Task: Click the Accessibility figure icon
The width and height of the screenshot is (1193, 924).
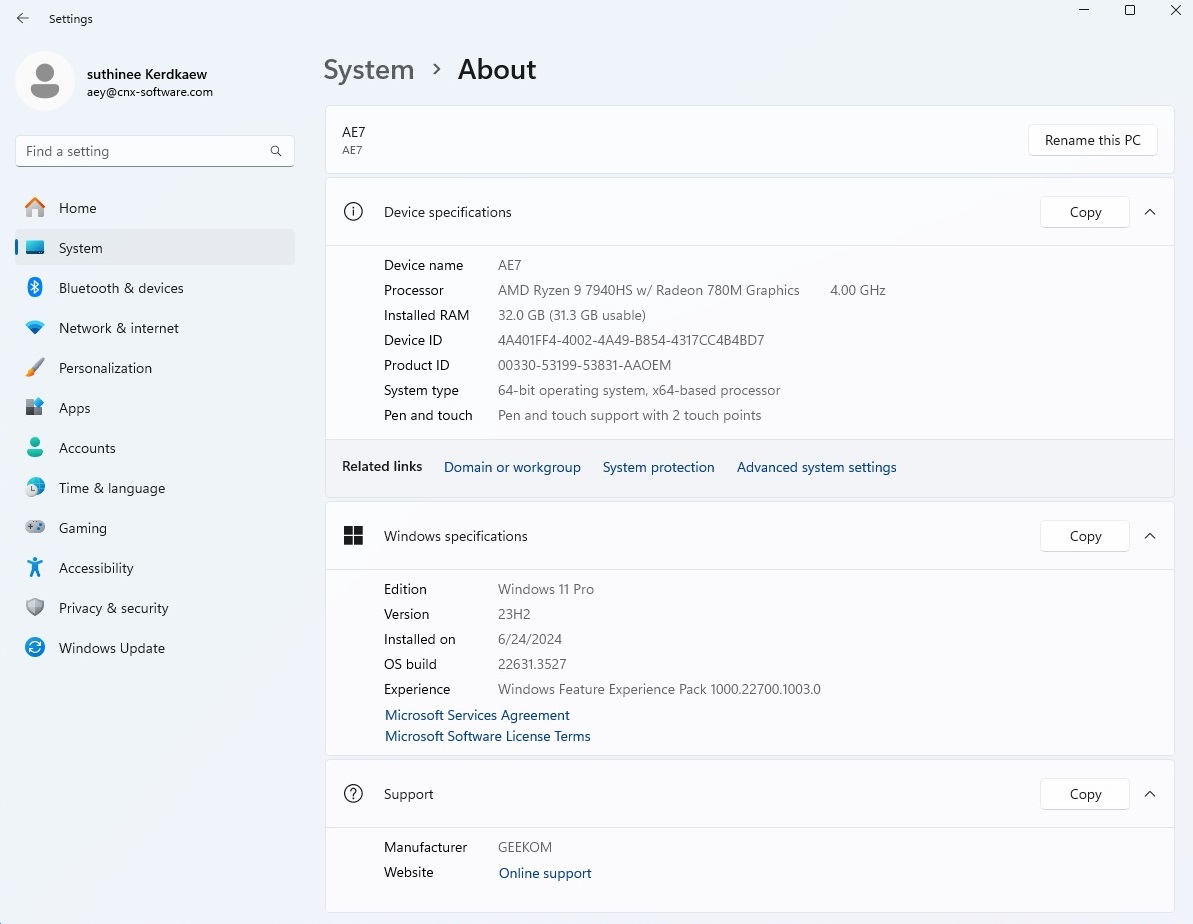Action: [35, 567]
